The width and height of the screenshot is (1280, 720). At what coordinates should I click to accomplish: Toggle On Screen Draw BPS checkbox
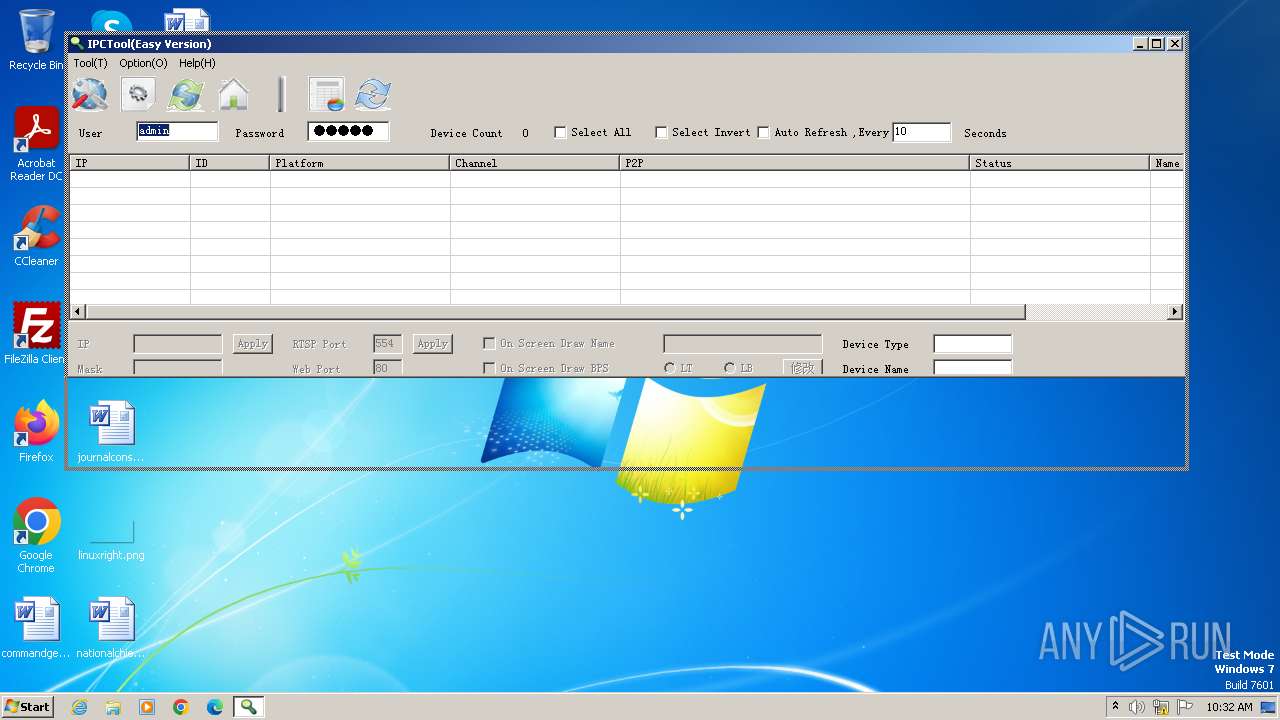tap(489, 368)
